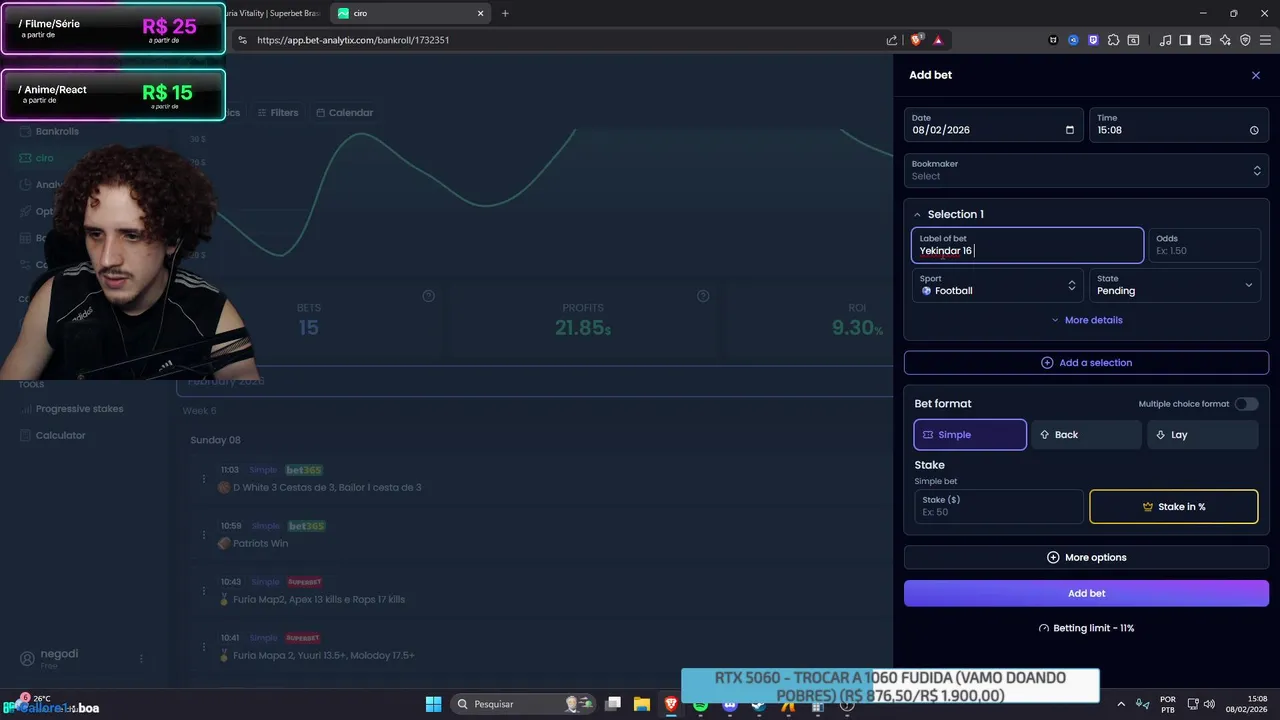Open the music note media control icon
Screen dimensions: 1280x720
click(1165, 40)
